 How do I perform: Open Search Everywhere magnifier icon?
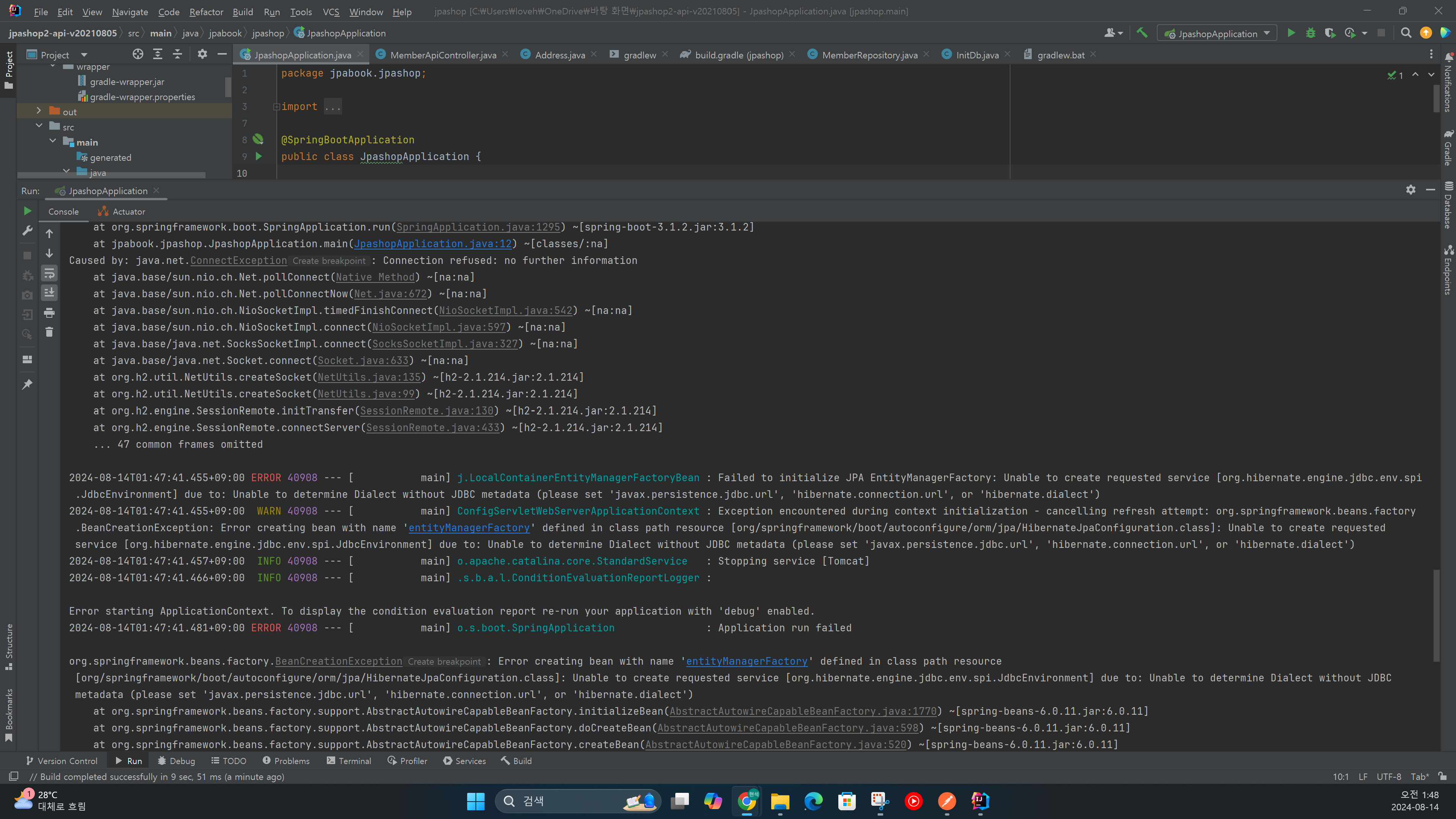1406,33
